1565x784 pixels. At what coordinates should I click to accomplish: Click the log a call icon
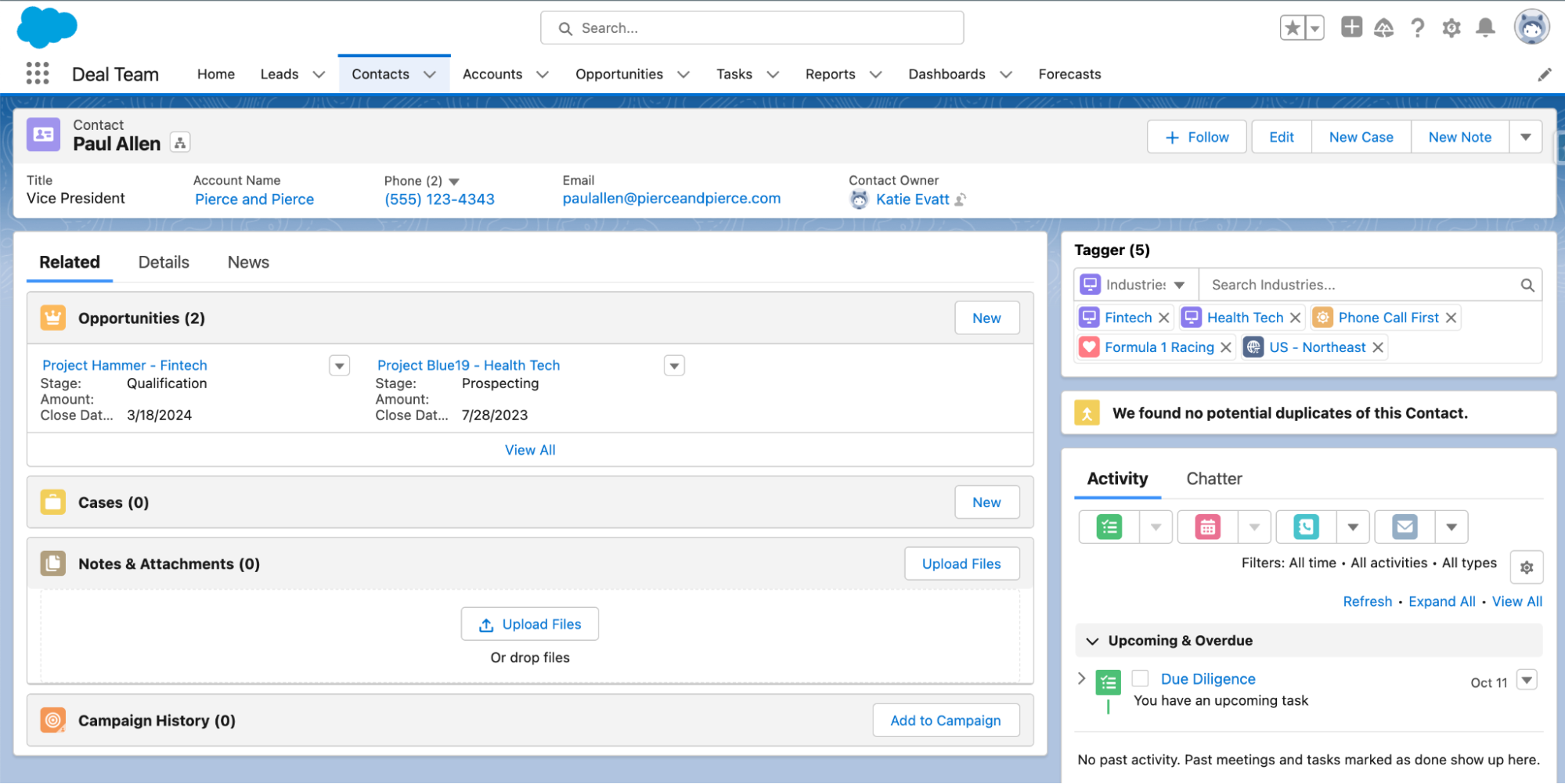pos(1306,527)
